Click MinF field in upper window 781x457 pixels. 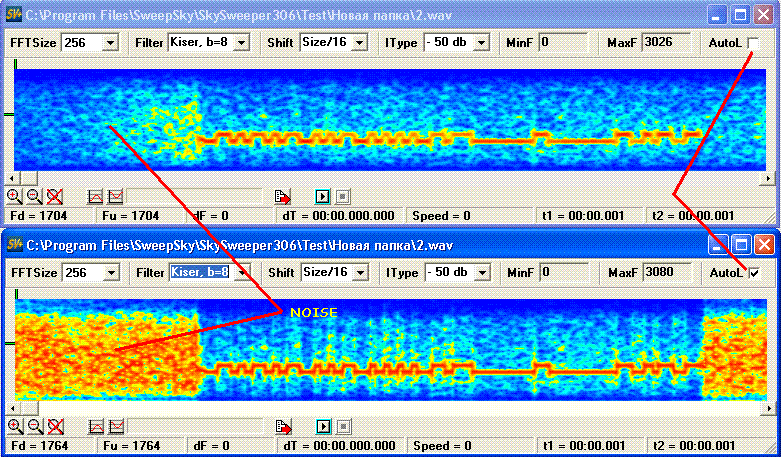click(562, 43)
